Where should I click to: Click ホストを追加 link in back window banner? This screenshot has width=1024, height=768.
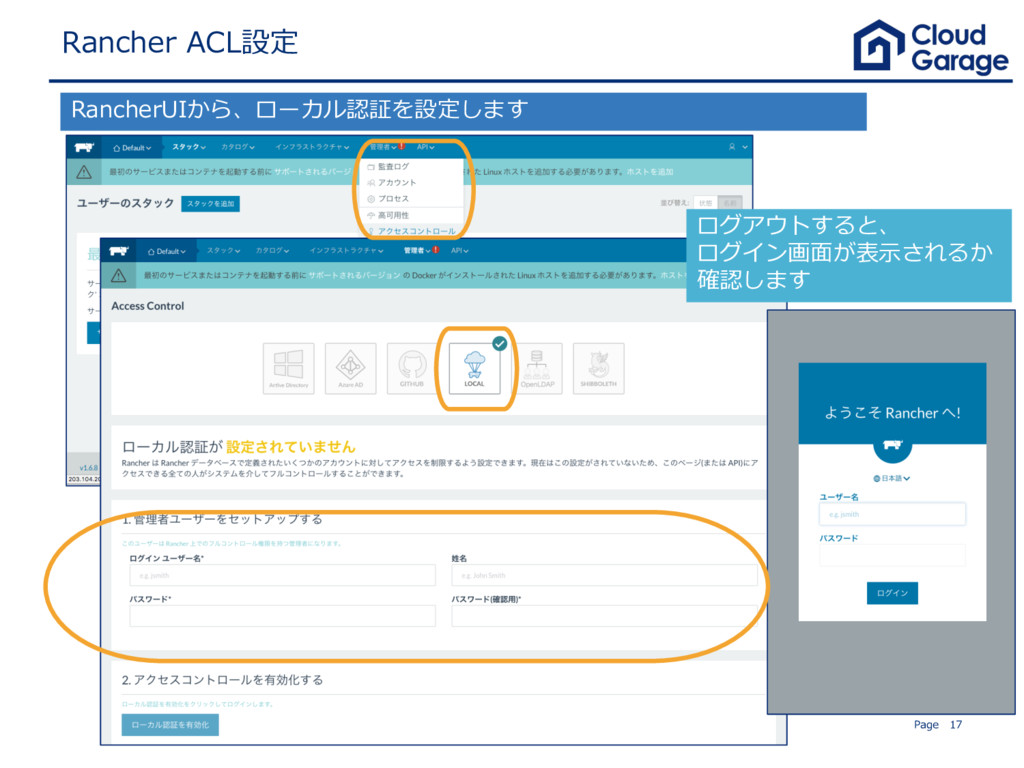click(x=650, y=172)
